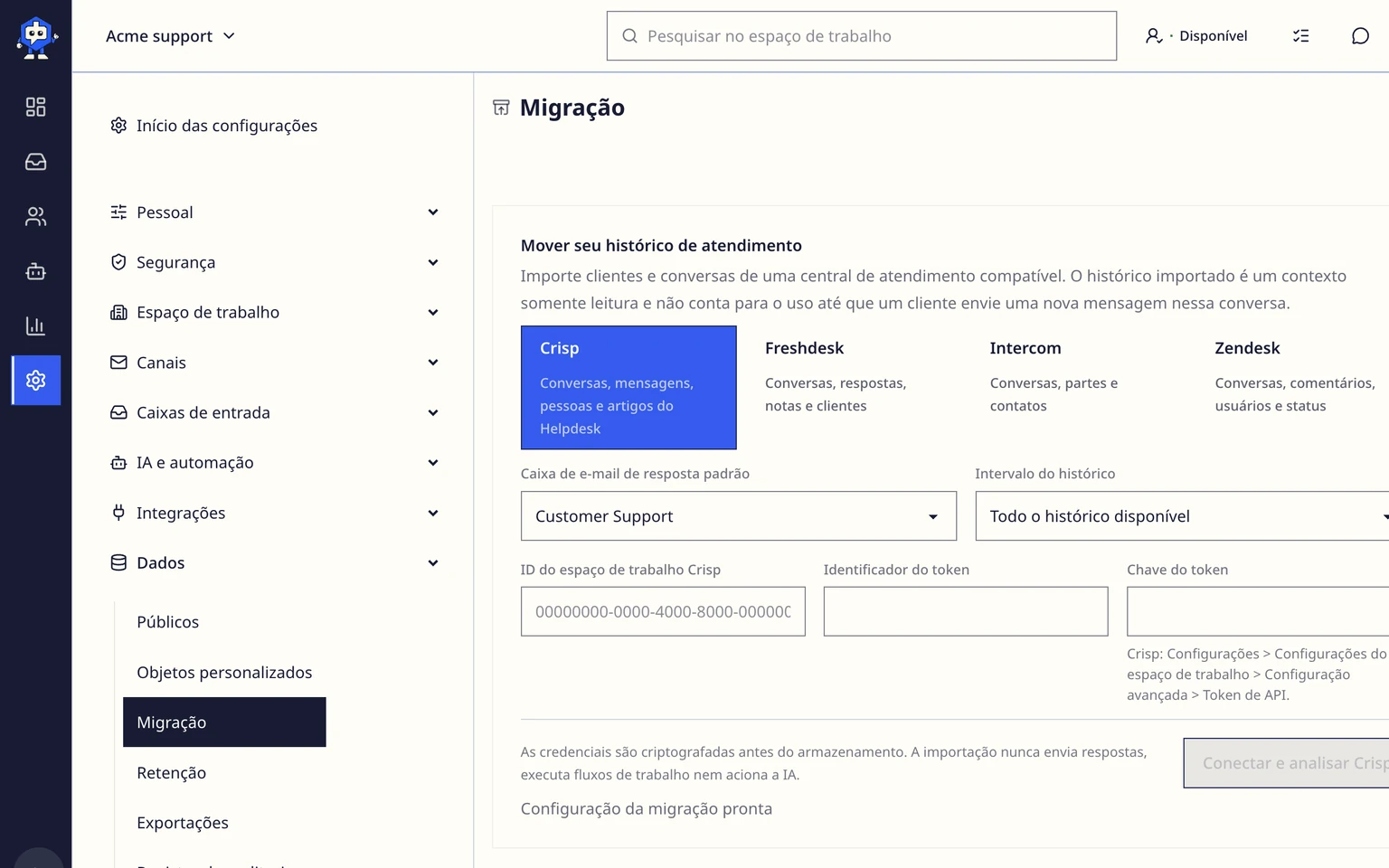This screenshot has height=868, width=1389.
Task: Open the contacts people icon
Action: 36,216
